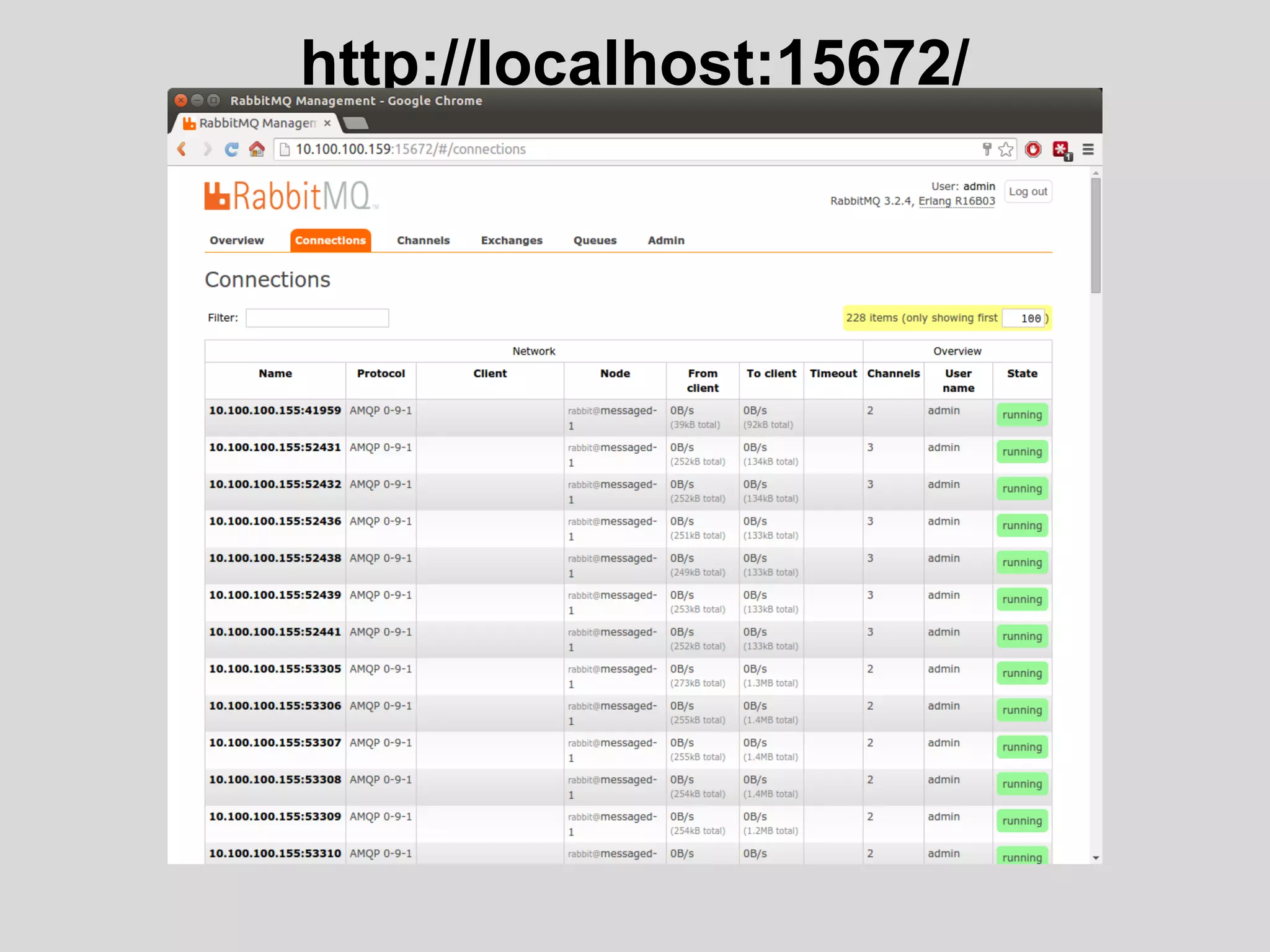Select the Connections tab

[x=331, y=240]
